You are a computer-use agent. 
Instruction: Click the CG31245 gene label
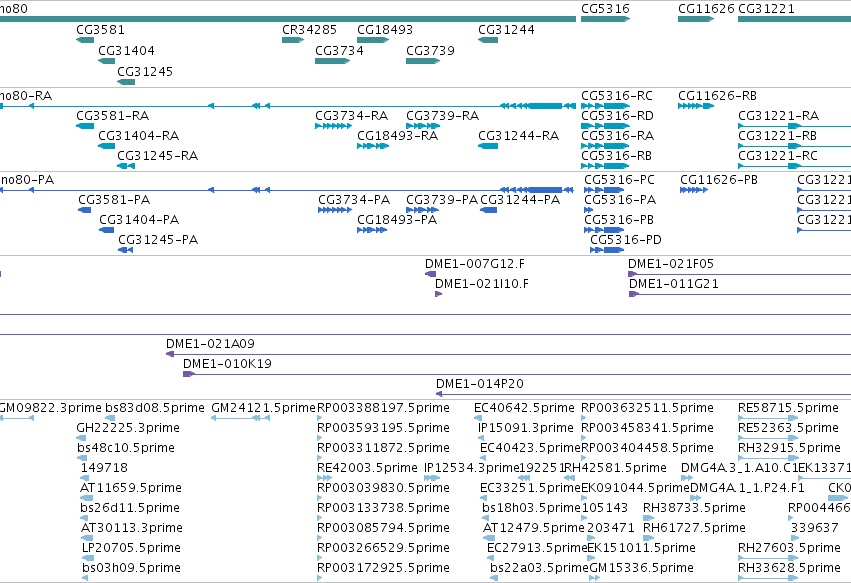145,72
